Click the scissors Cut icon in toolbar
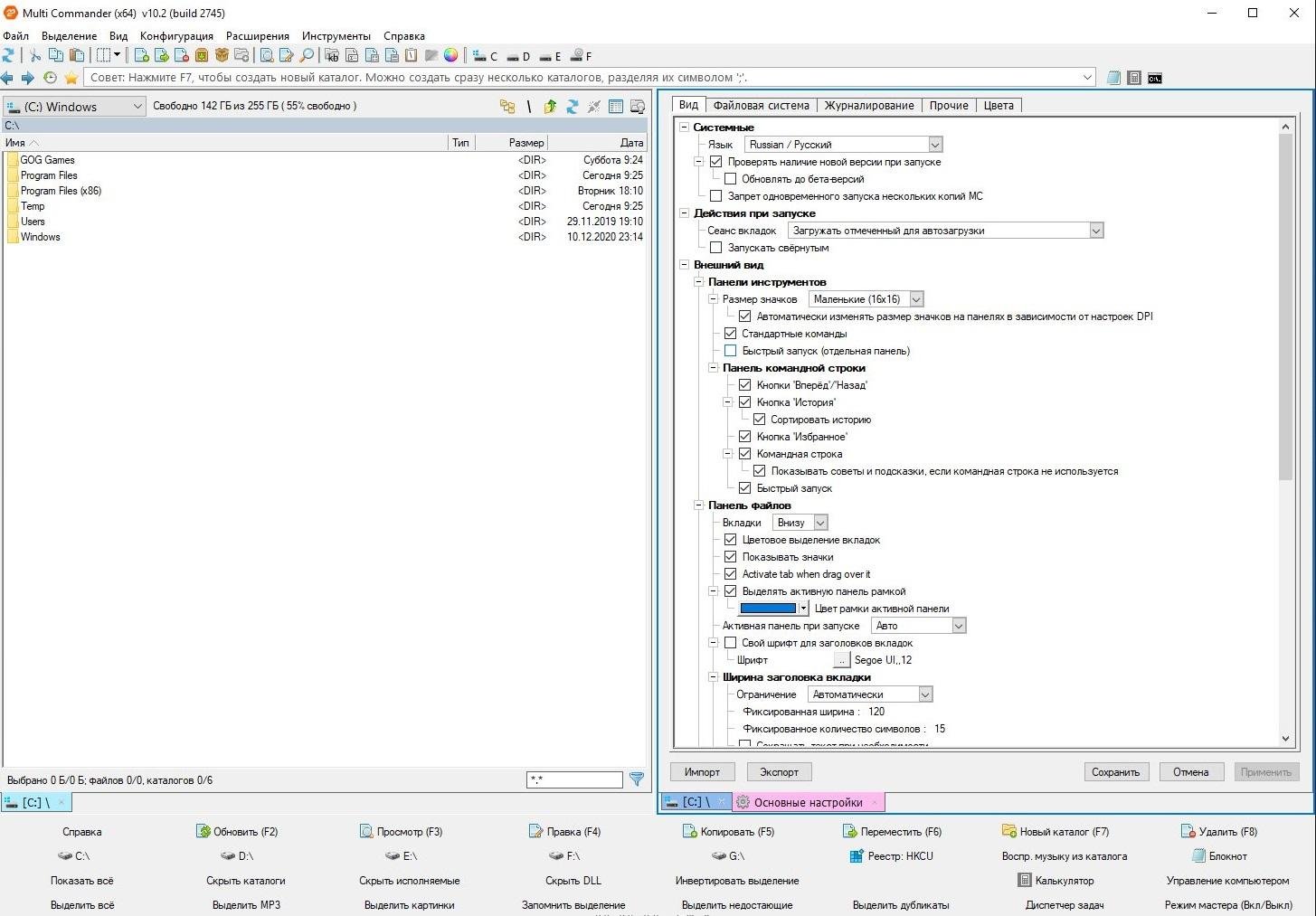The image size is (1316, 916). pyautogui.click(x=35, y=56)
